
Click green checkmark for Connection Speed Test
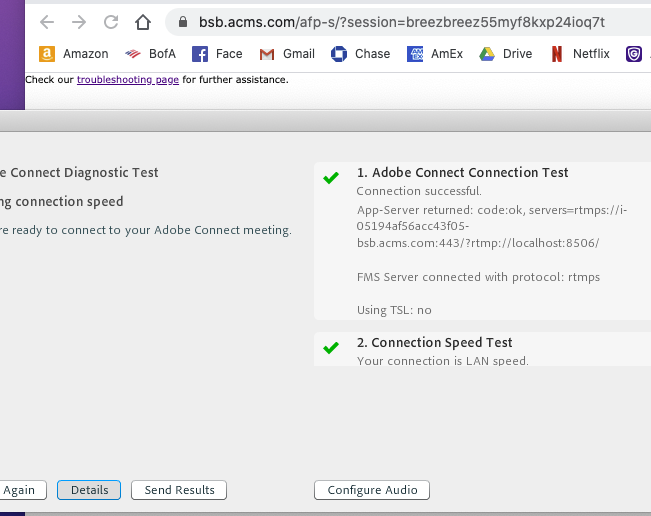(331, 347)
